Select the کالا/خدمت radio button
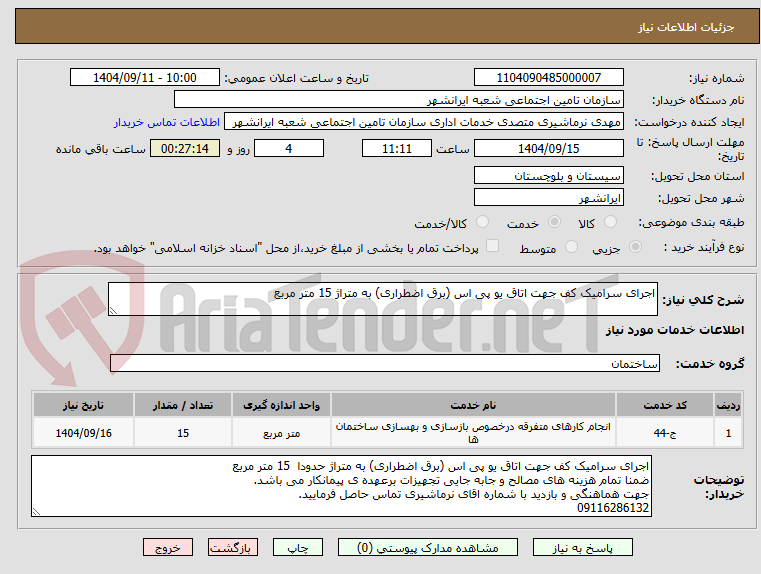The width and height of the screenshot is (761, 574). click(x=482, y=222)
